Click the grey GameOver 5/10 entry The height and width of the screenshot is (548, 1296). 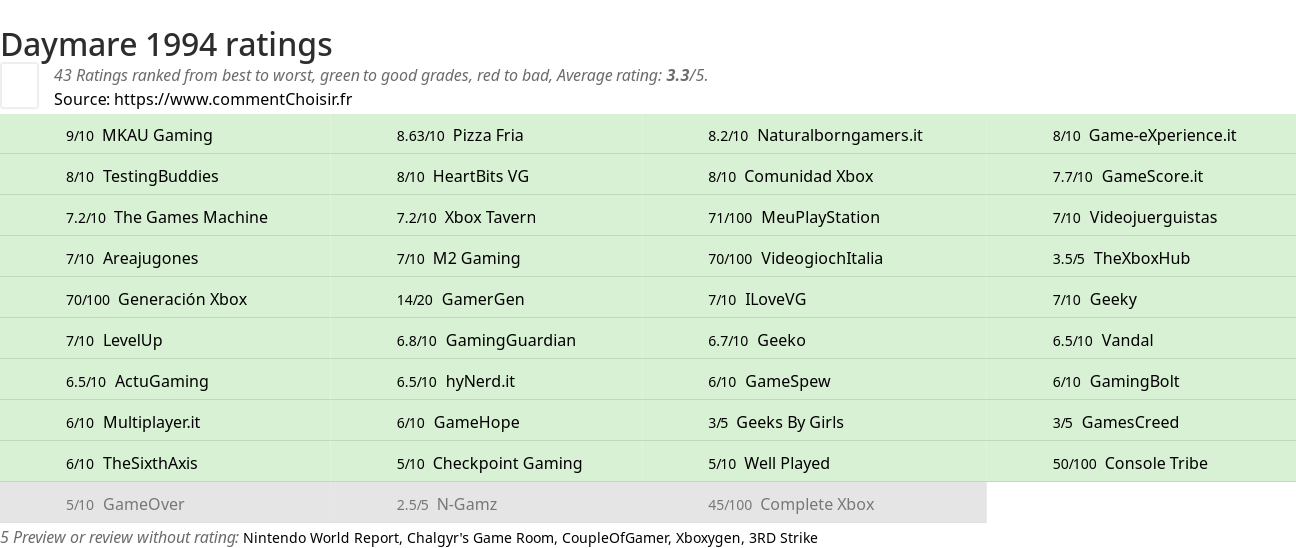(x=143, y=504)
